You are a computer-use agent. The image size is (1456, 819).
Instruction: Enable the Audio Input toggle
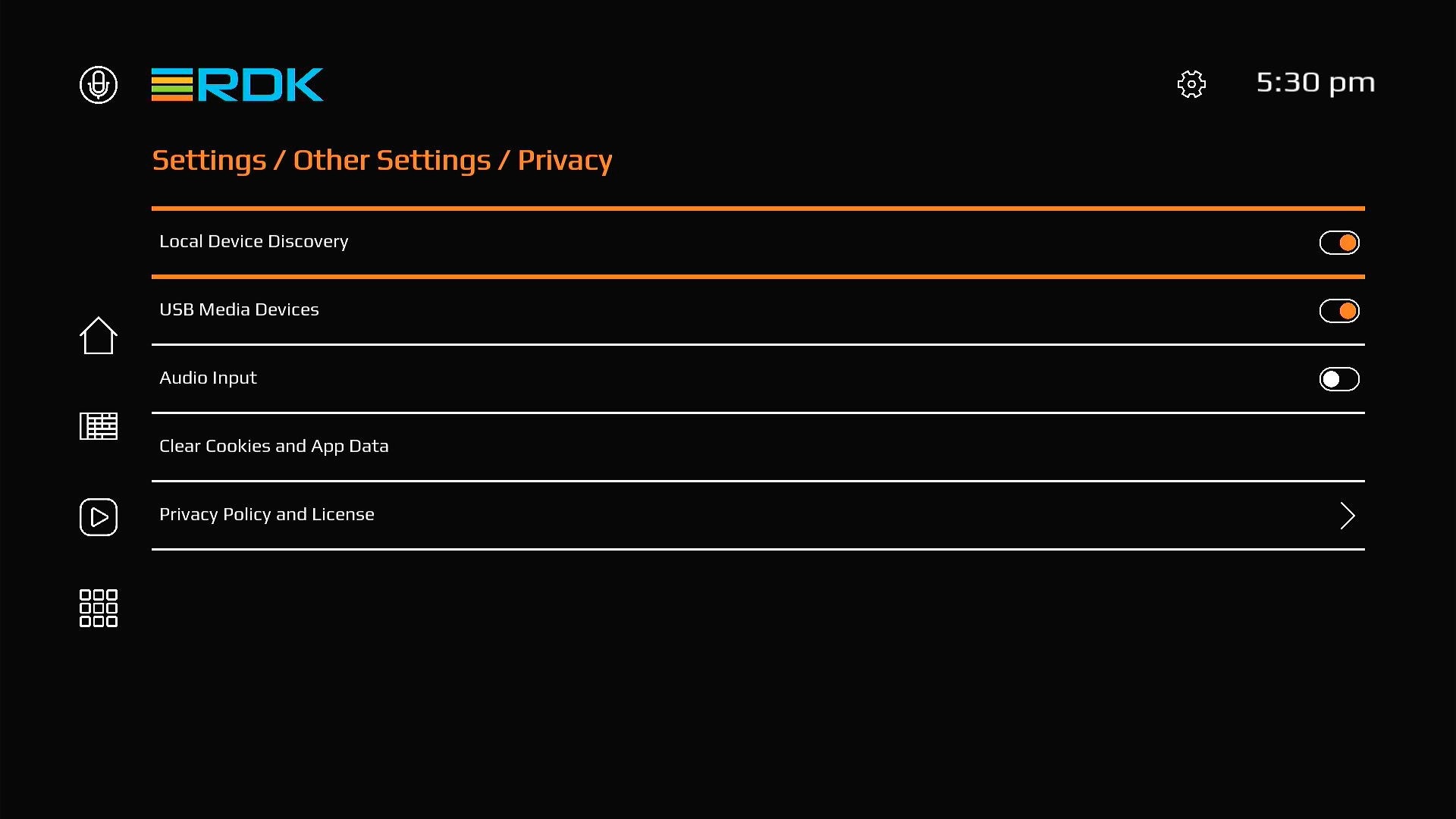pyautogui.click(x=1339, y=379)
